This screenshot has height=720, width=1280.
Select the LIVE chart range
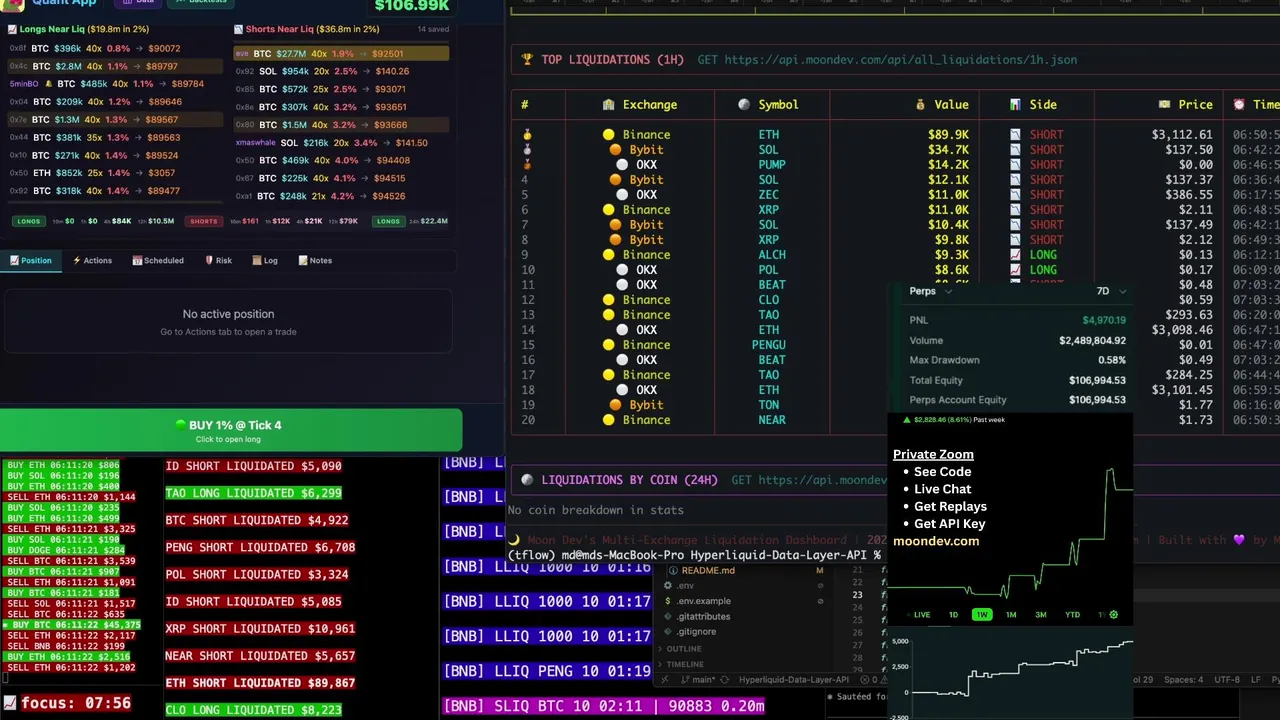pos(922,615)
